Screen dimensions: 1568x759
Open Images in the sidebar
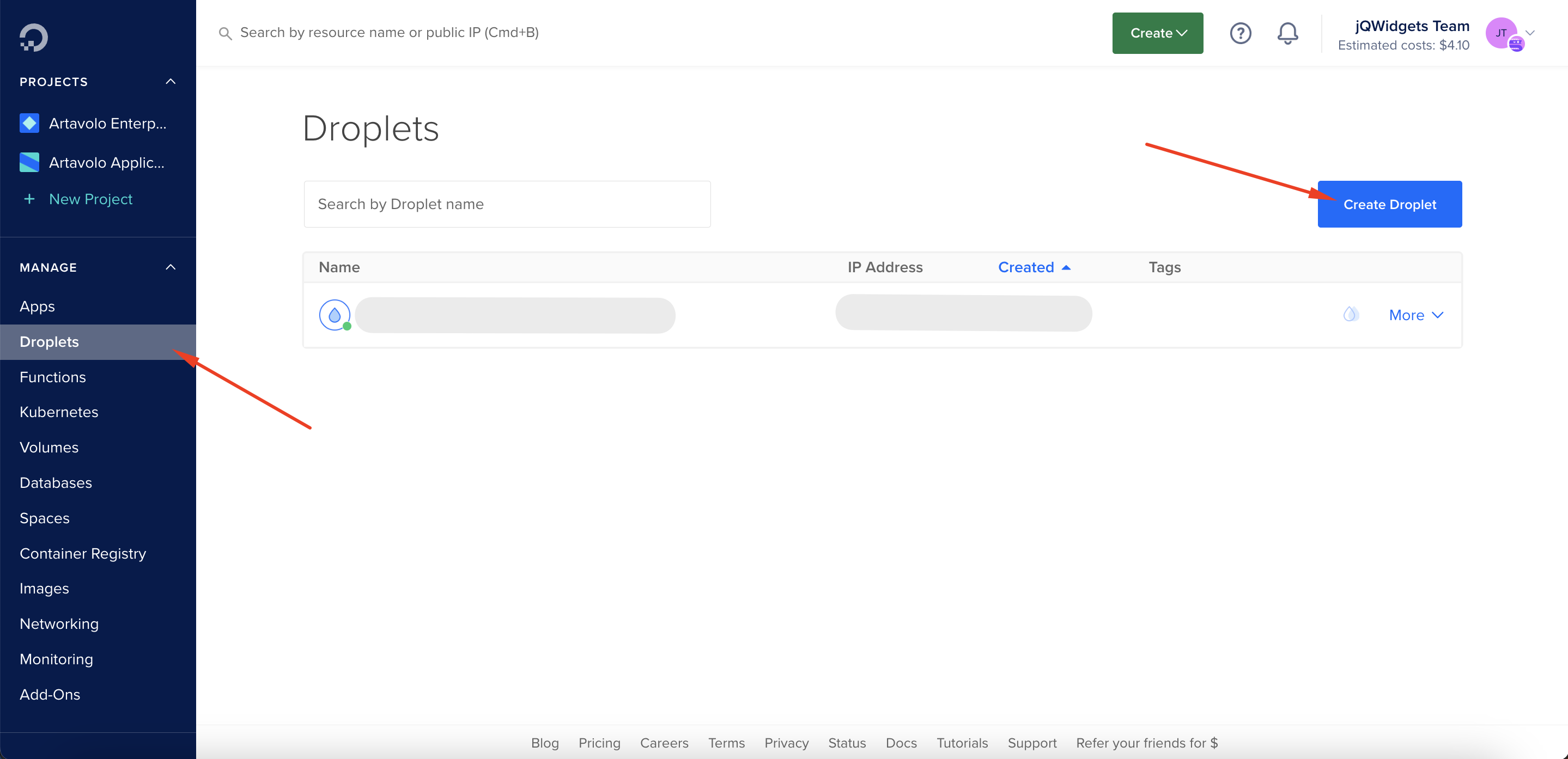(x=44, y=589)
